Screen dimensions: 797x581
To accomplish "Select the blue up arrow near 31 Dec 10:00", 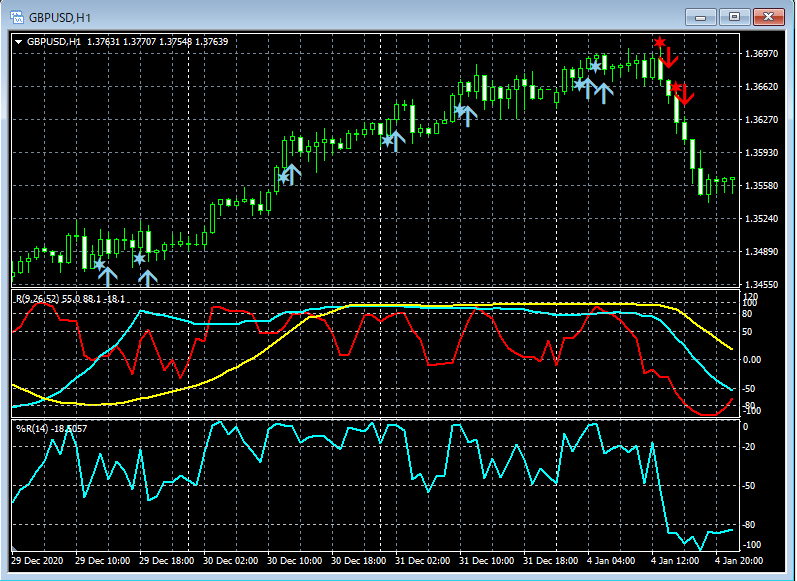I will point(468,116).
